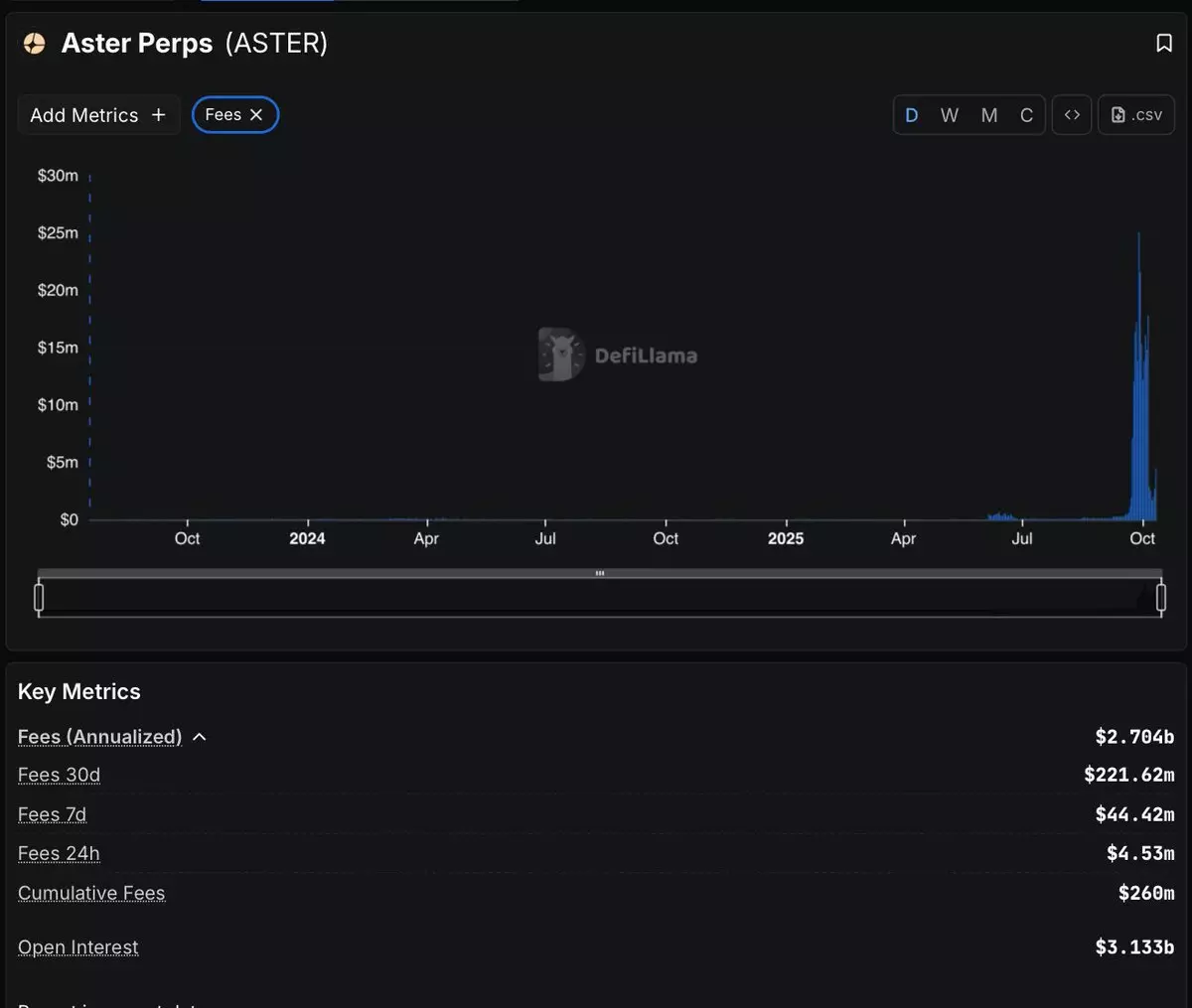Viewport: 1192px width, 1008px height.
Task: Click the Cumulative Fees label
Action: (x=91, y=893)
